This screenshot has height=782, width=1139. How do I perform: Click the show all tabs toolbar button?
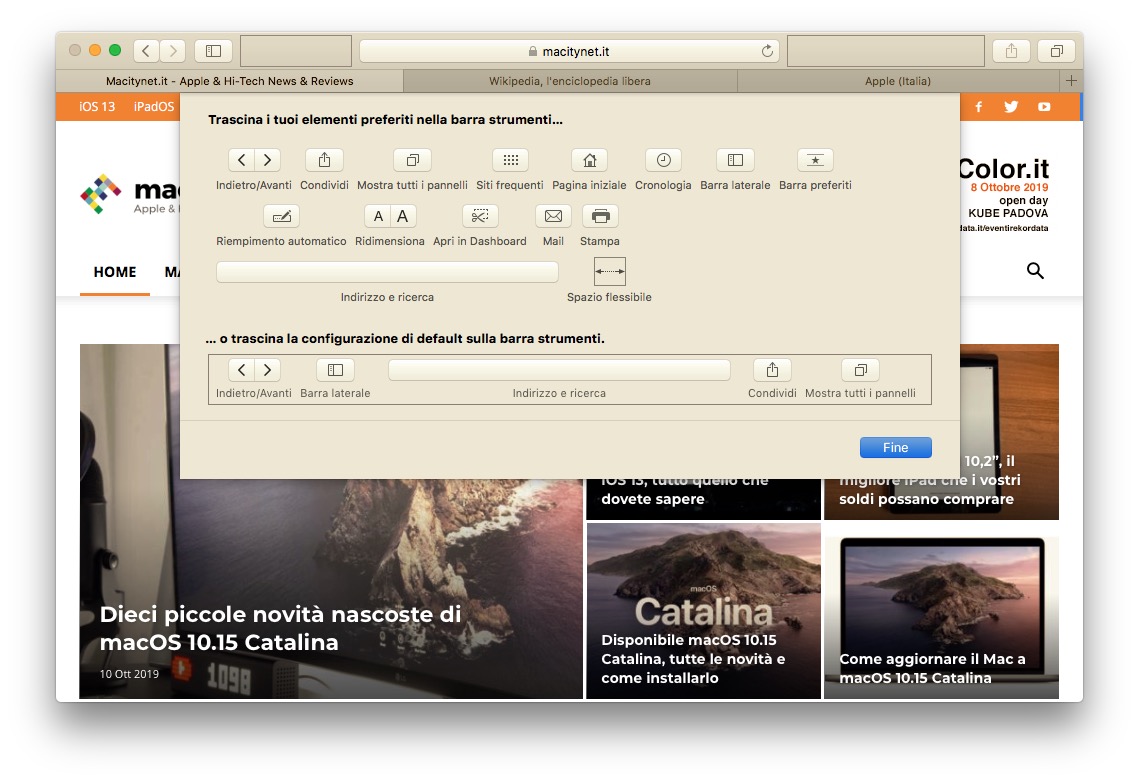coord(1057,51)
